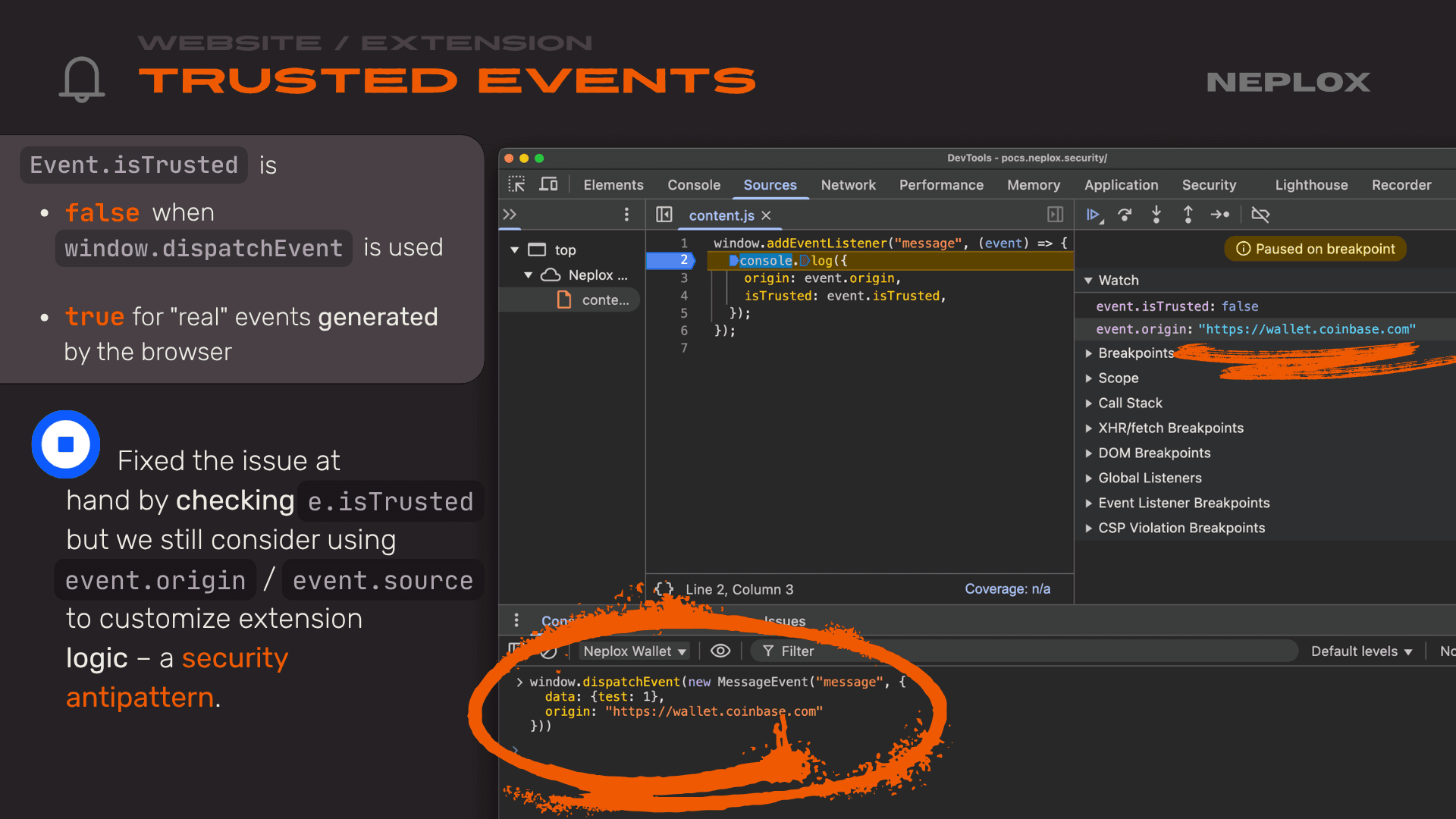Screen dimensions: 1456x819
Task: Open the Default levels dropdown
Action: (1360, 651)
